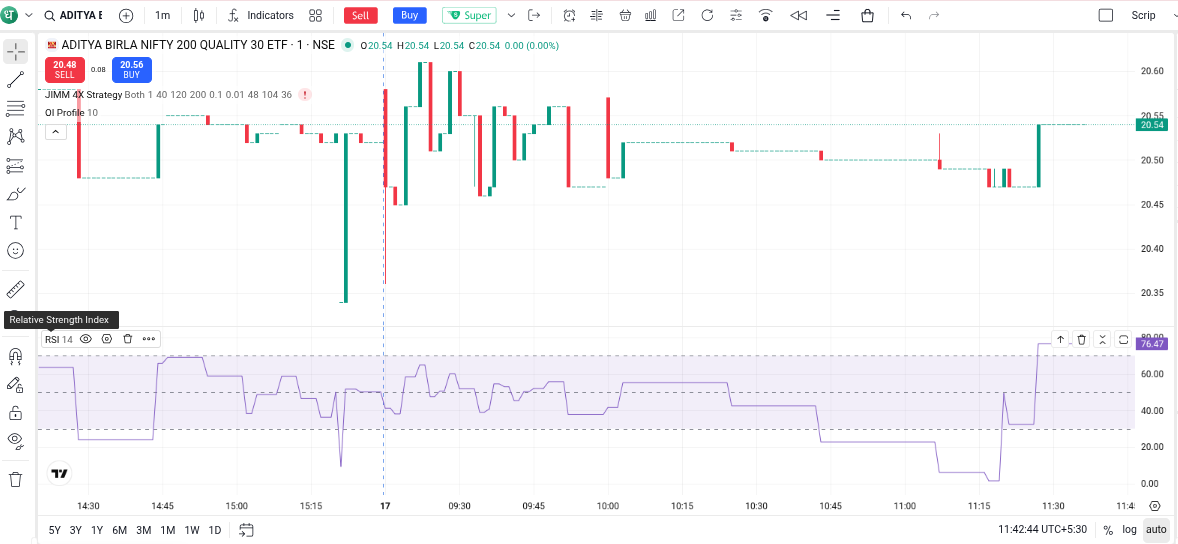Delete the RSI indicator from legend
The width and height of the screenshot is (1178, 544).
coord(128,339)
